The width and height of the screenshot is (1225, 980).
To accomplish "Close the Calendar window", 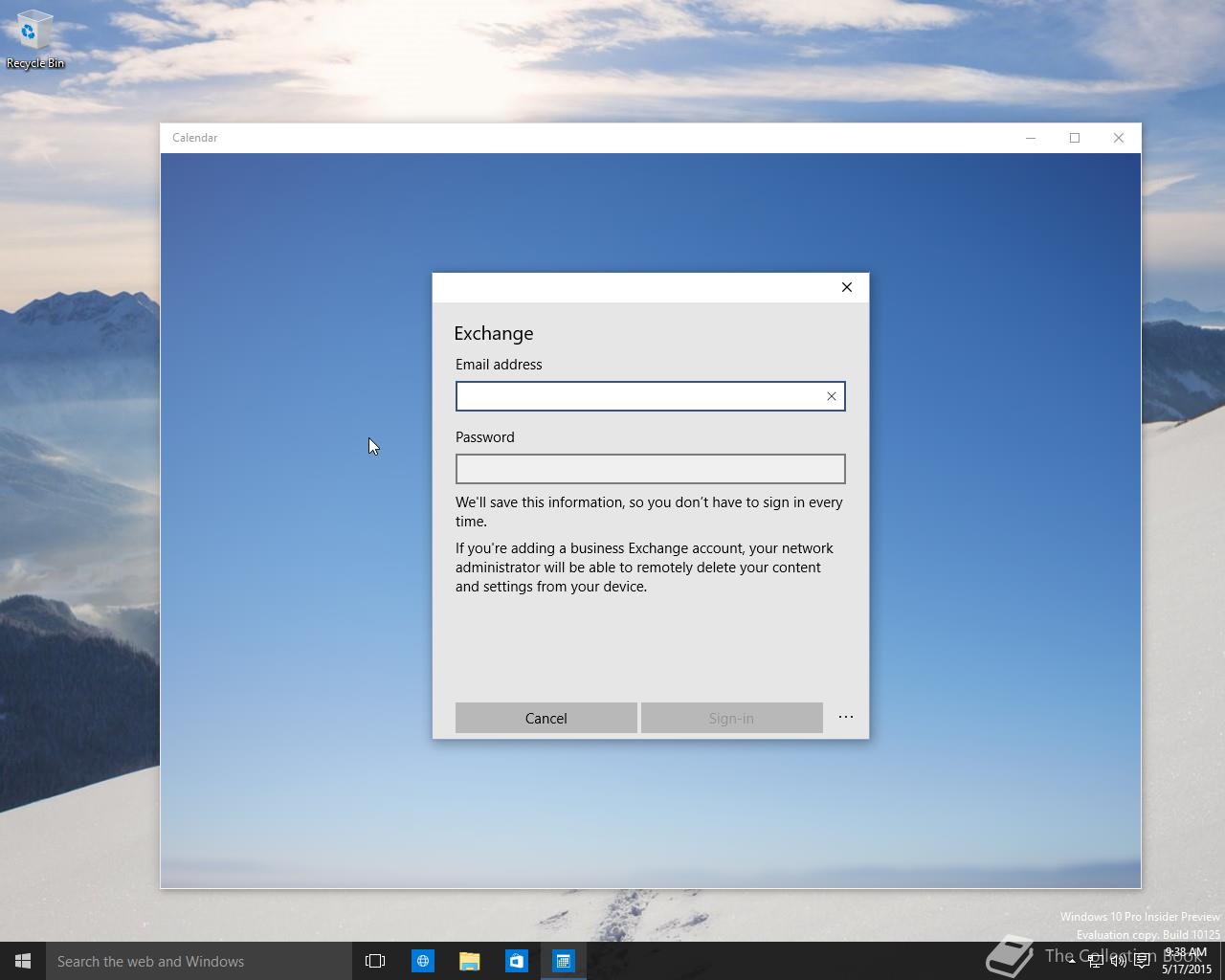I will (1119, 138).
